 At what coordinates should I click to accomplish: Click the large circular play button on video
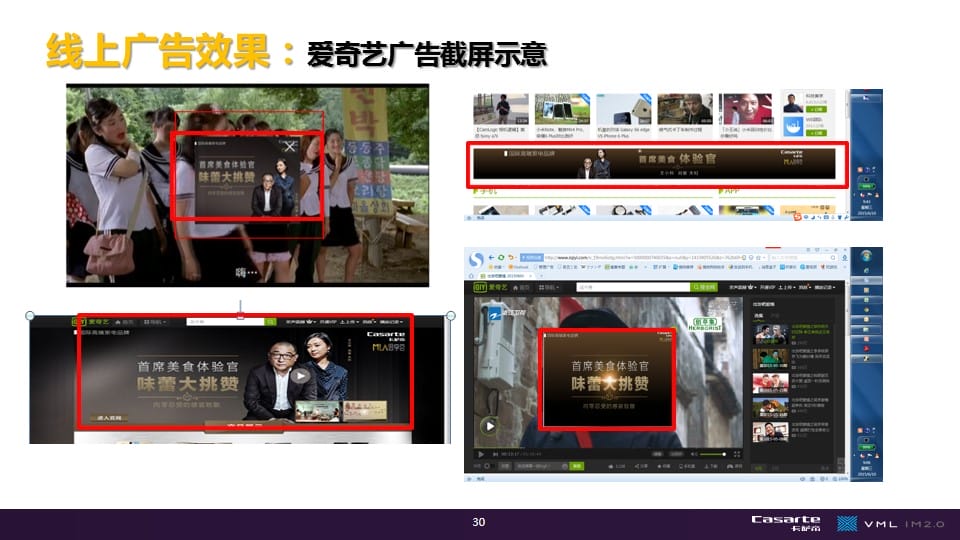(x=489, y=426)
